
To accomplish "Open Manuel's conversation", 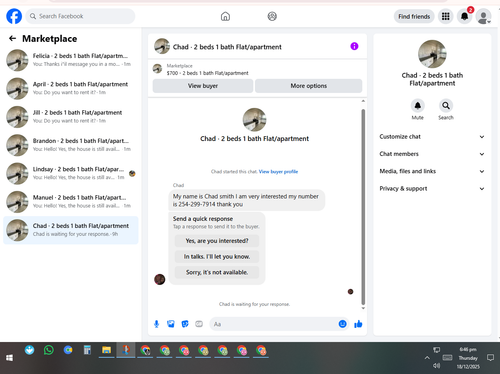I will pyautogui.click(x=71, y=202).
